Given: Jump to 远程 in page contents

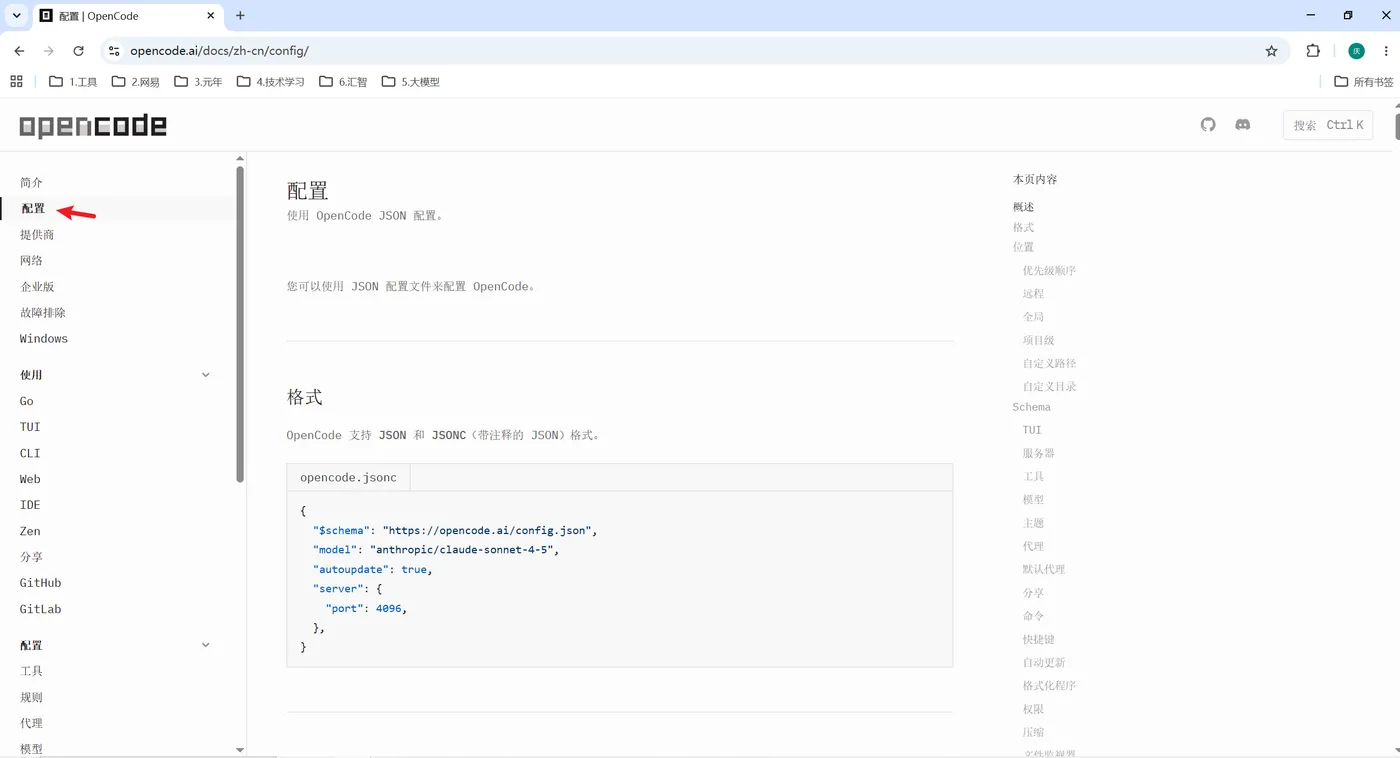Looking at the screenshot, I should pyautogui.click(x=1034, y=294).
